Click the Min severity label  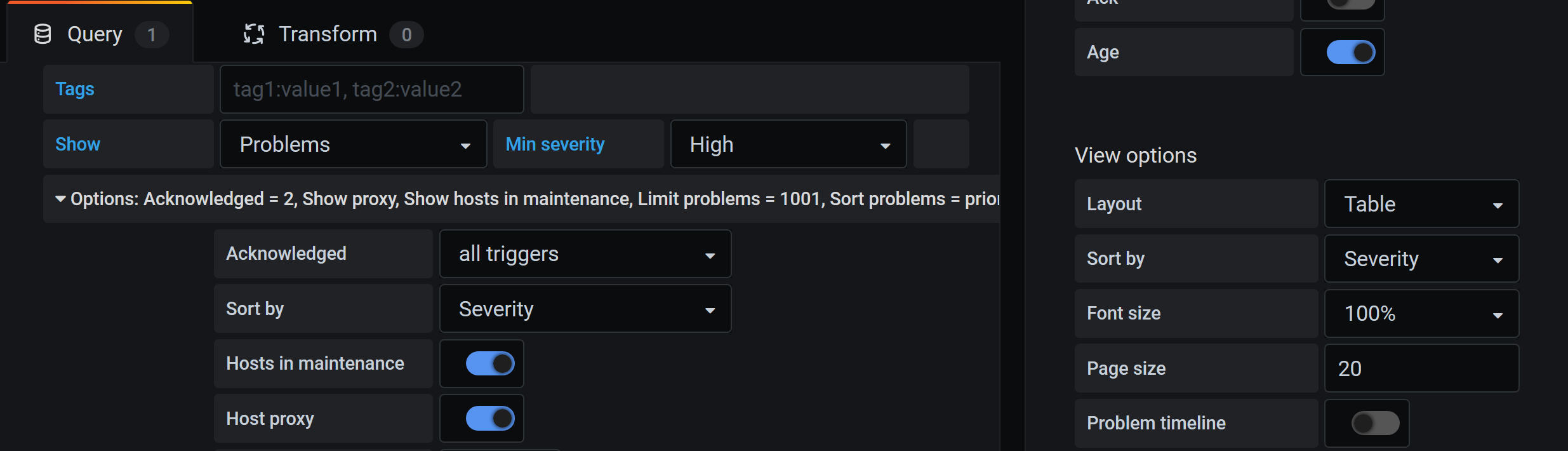click(x=555, y=144)
